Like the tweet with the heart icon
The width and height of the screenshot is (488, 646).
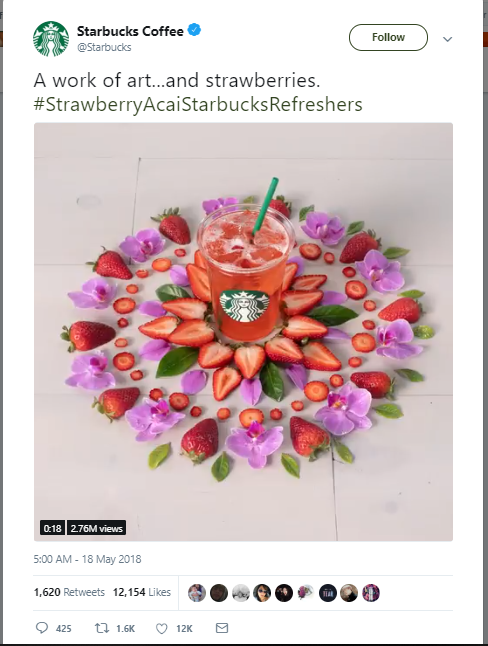[x=162, y=628]
